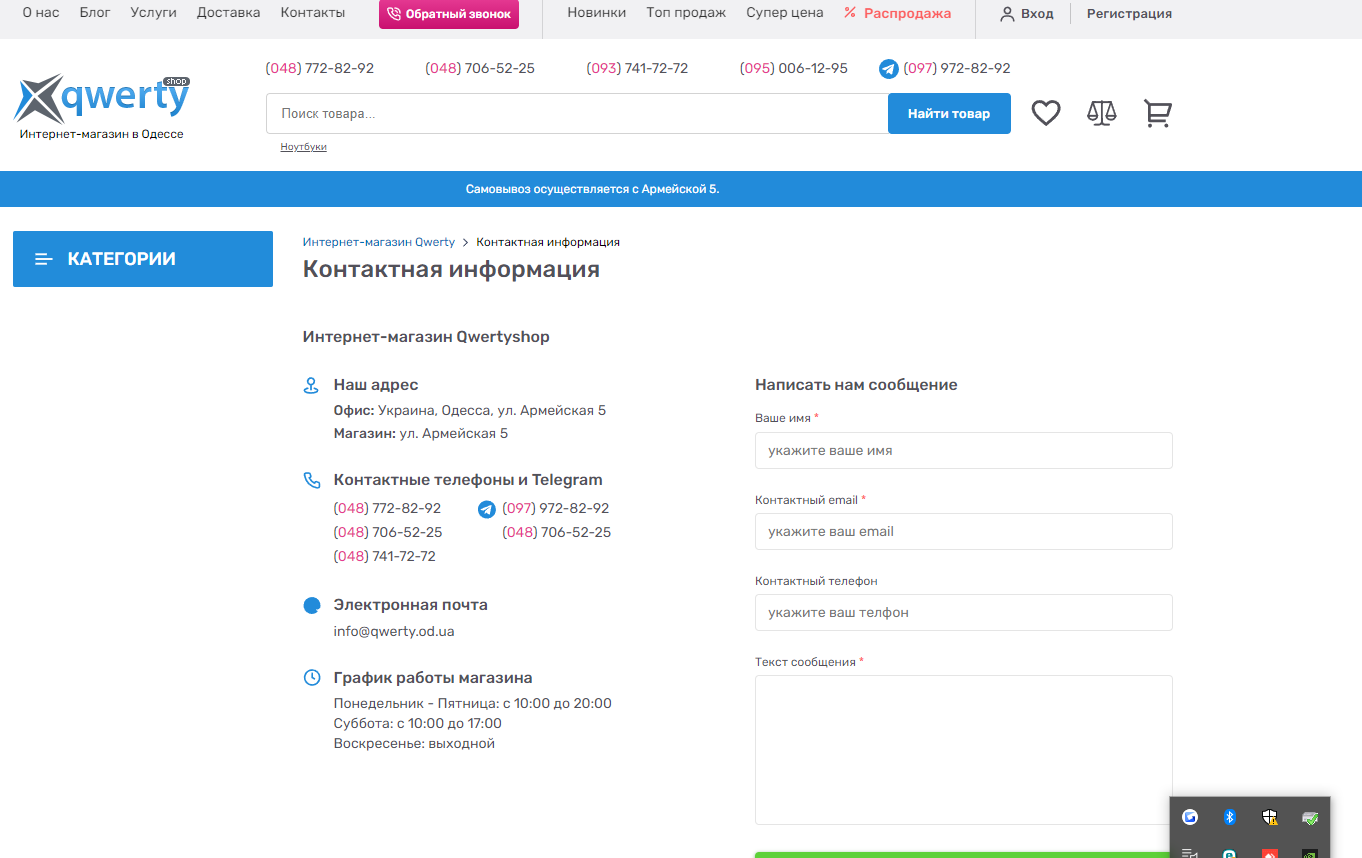Expand the КАТЕГОРИИ menu
Image resolution: width=1362 pixels, height=858 pixels.
click(x=143, y=259)
